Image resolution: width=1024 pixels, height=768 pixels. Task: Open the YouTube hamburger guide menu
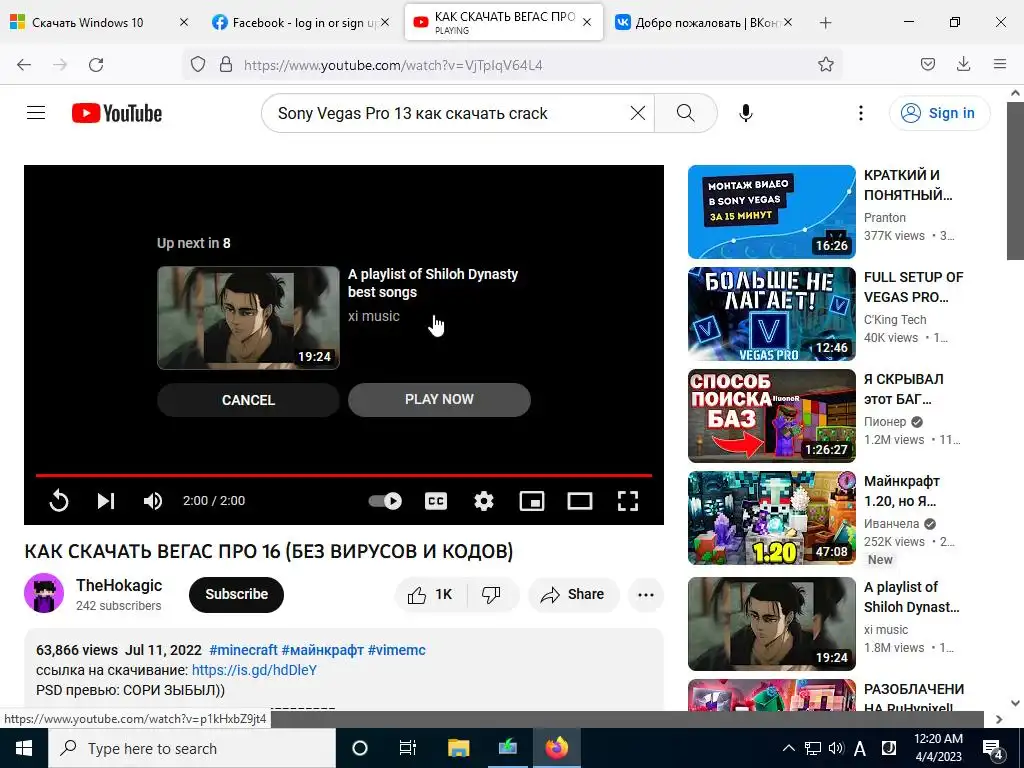(x=36, y=113)
